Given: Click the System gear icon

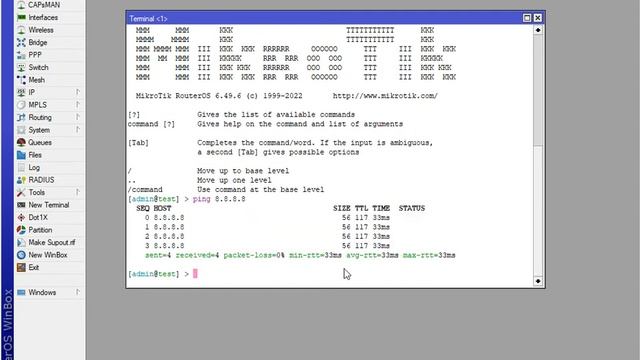Looking at the screenshot, I should coord(21,130).
